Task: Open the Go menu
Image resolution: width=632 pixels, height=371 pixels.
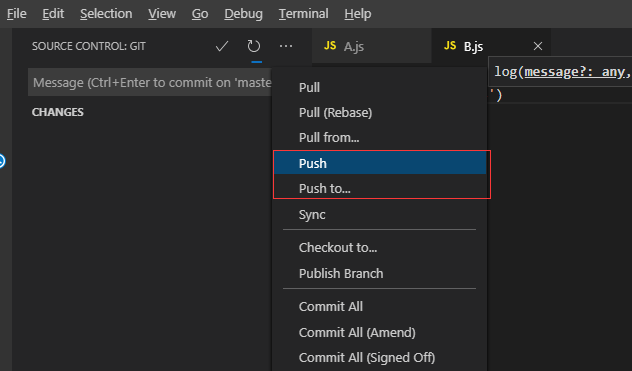Action: (200, 14)
